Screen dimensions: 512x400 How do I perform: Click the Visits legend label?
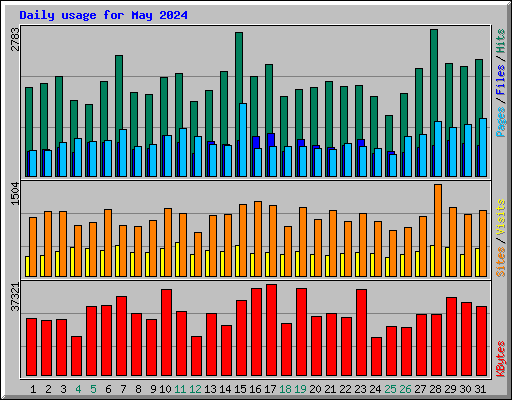[x=501, y=218]
